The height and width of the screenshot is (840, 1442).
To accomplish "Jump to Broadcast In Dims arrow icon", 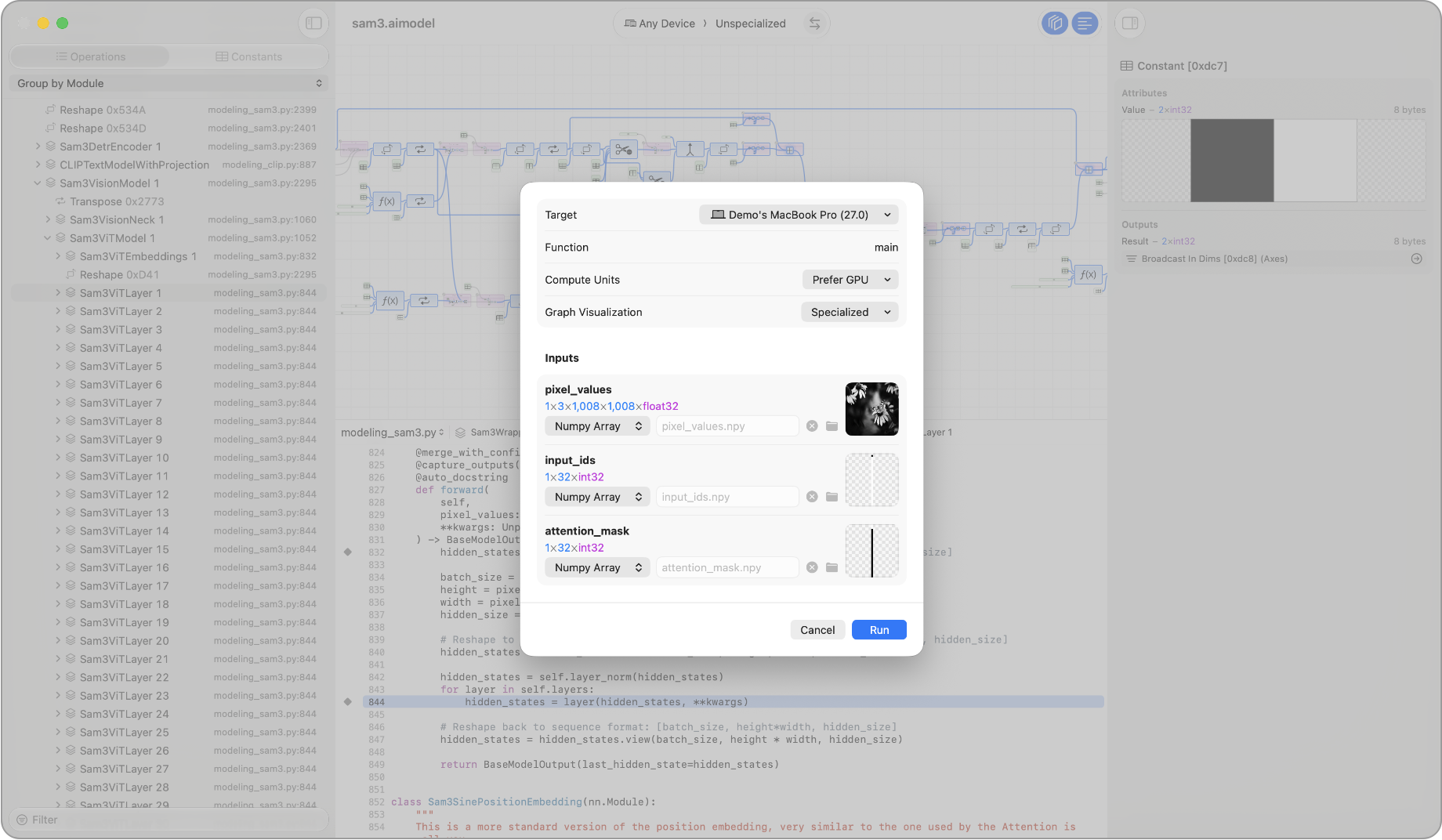I will 1416,259.
